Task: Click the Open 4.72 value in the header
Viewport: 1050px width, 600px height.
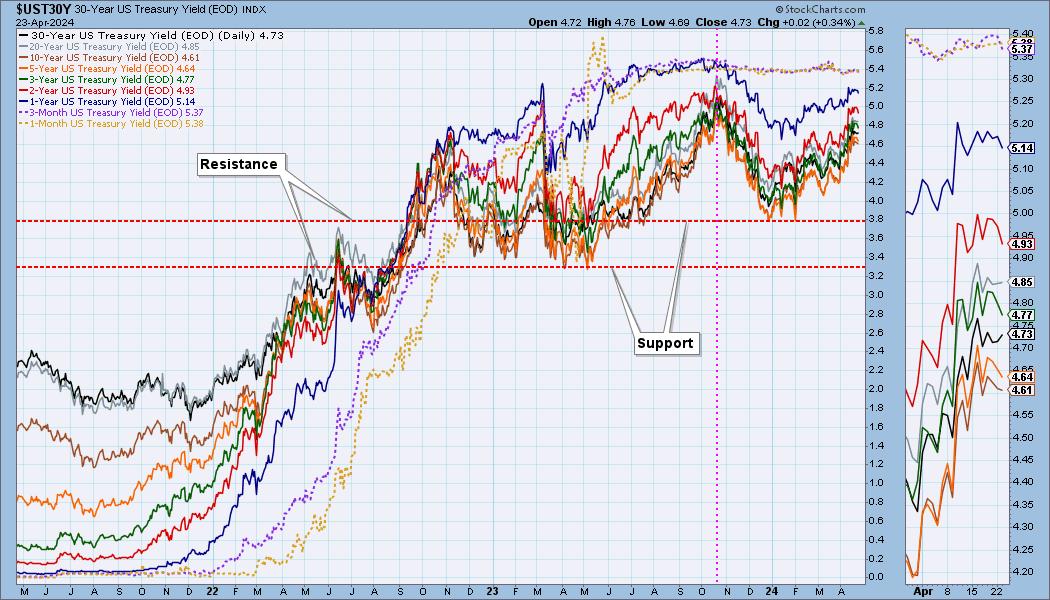Action: coord(555,22)
